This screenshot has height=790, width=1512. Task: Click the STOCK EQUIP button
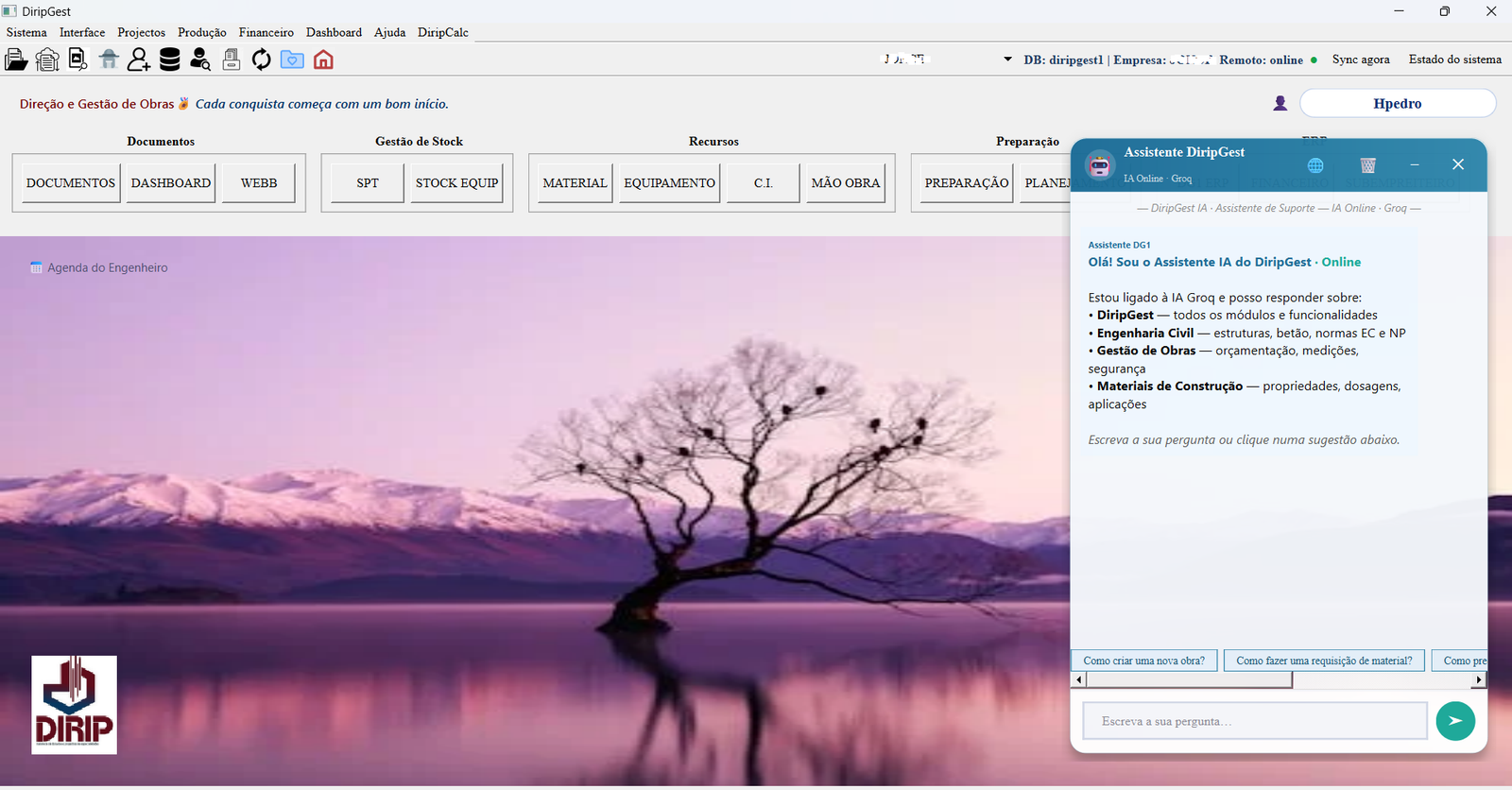coord(457,183)
